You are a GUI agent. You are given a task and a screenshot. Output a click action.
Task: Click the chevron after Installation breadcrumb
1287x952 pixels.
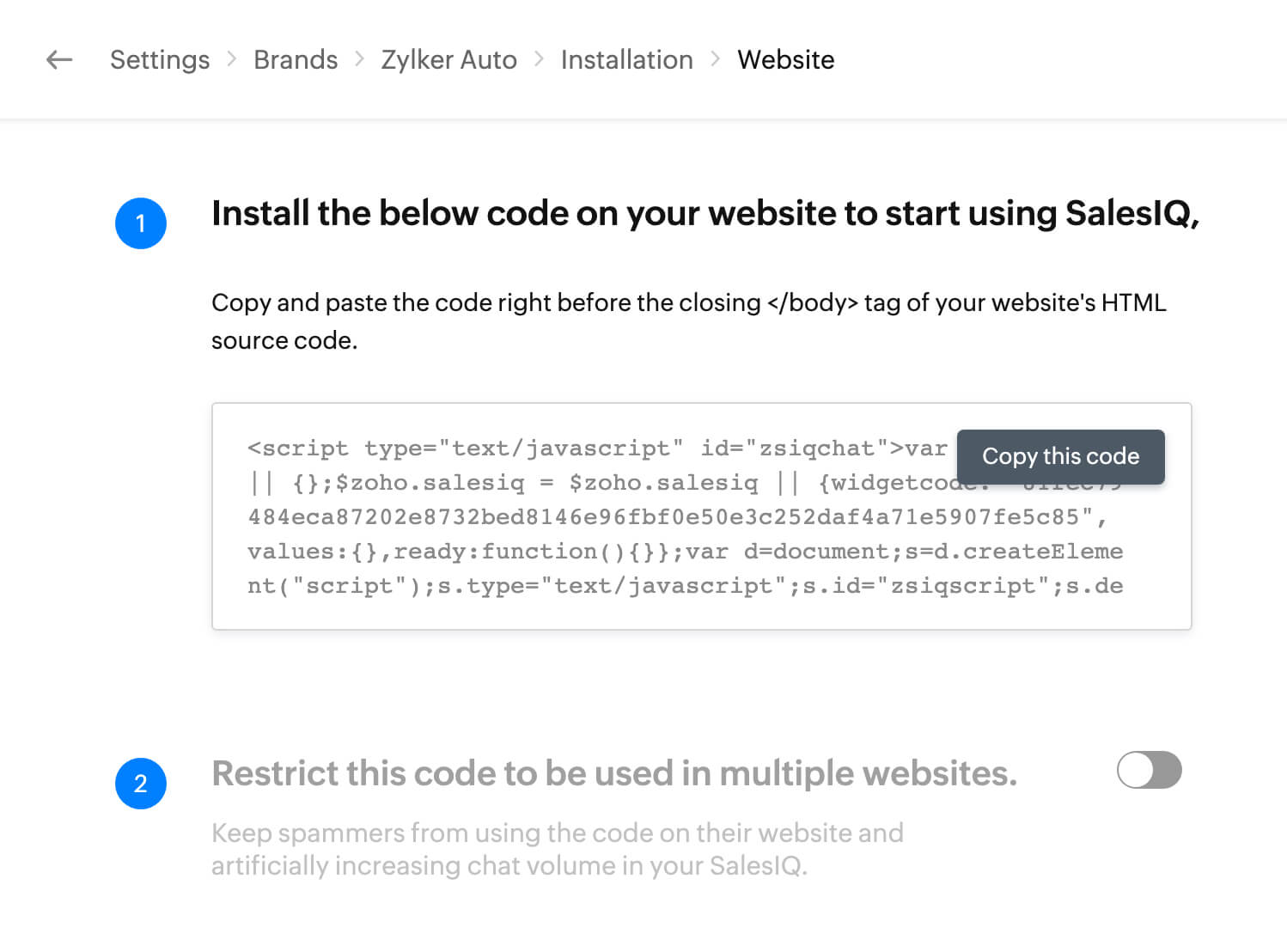click(716, 59)
